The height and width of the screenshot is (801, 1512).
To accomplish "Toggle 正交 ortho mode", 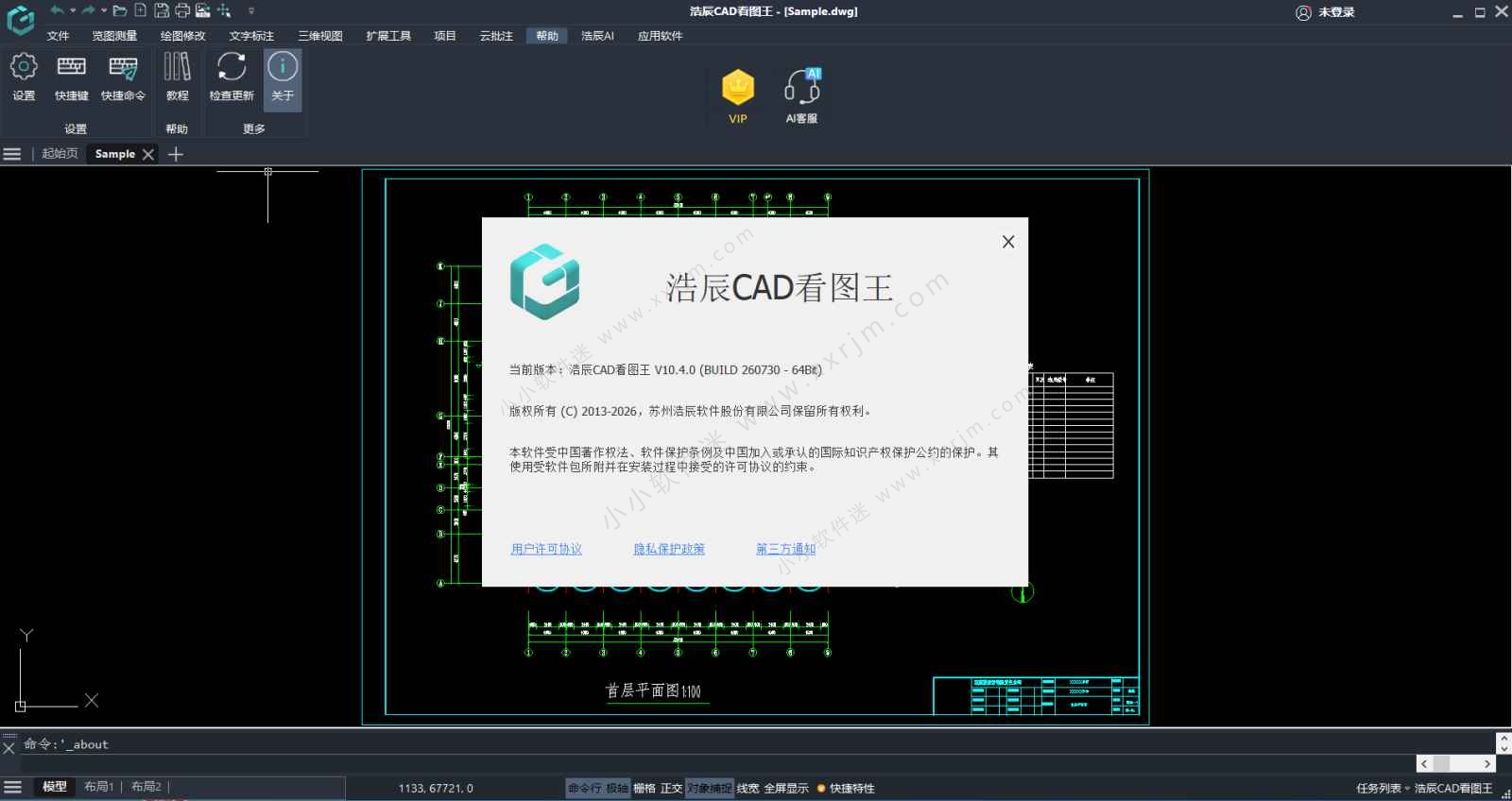I will click(671, 788).
